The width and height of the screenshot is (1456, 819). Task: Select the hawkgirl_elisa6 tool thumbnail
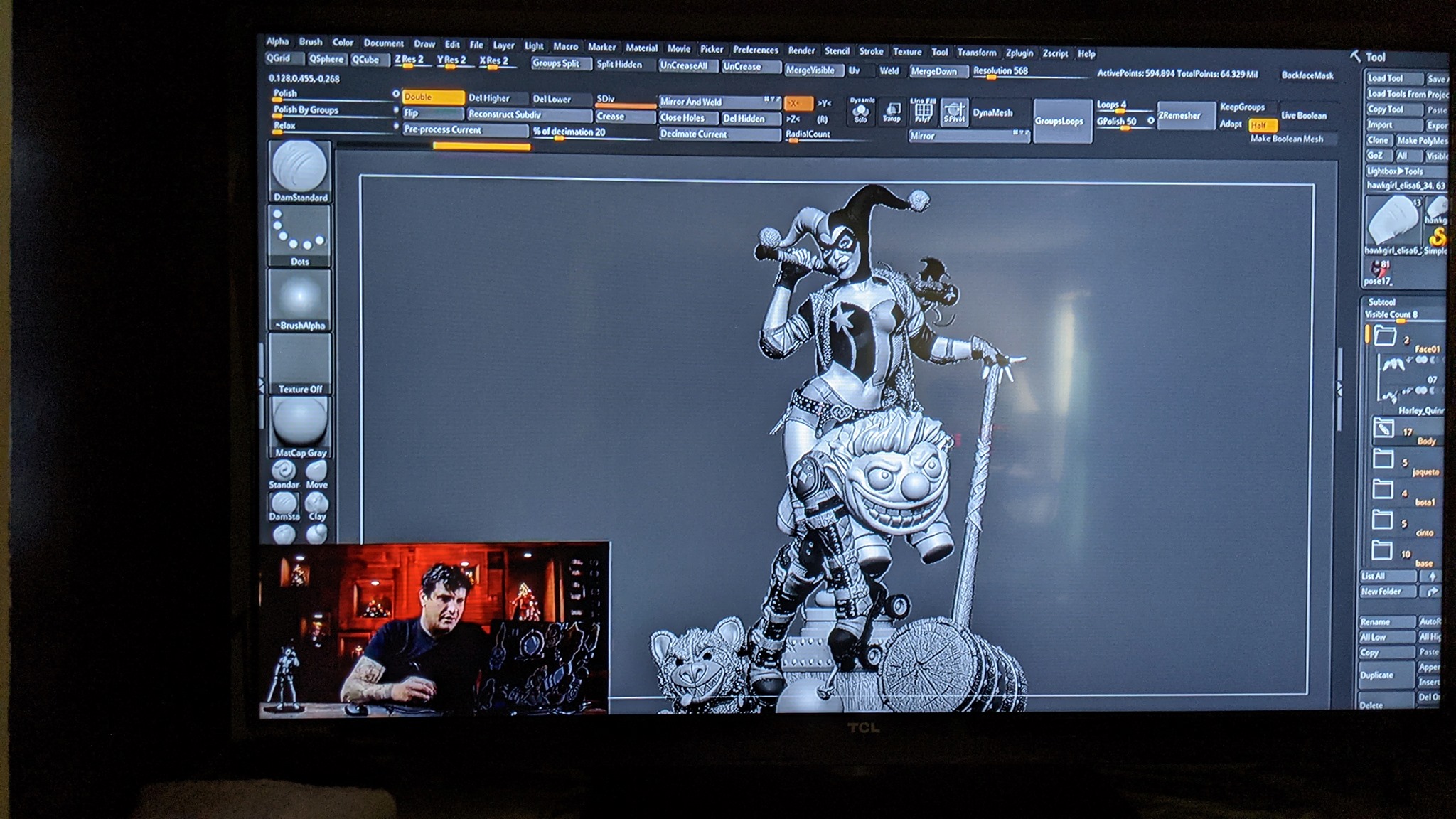[x=1392, y=224]
